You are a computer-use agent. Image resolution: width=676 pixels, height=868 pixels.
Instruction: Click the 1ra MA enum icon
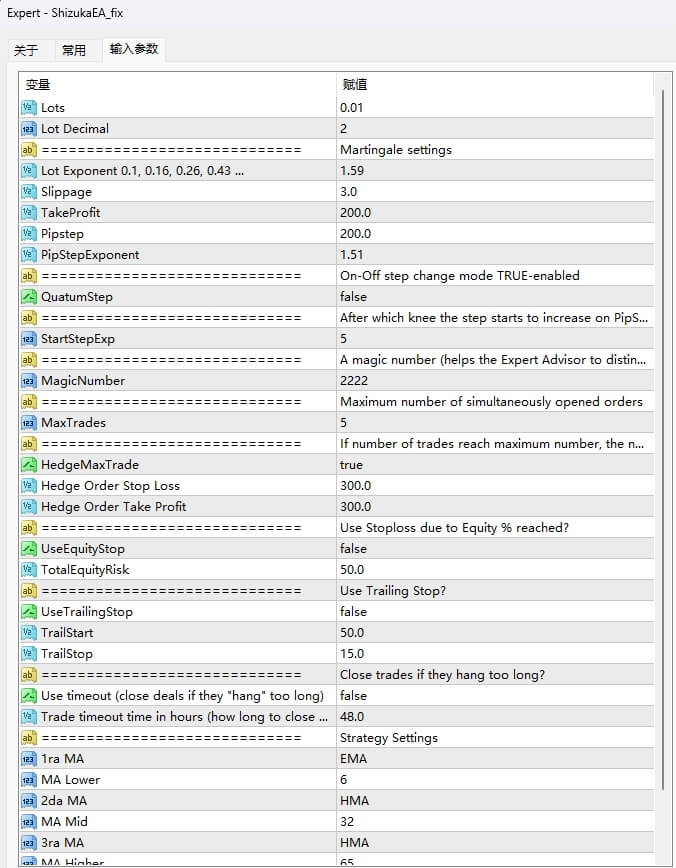pos(29,760)
